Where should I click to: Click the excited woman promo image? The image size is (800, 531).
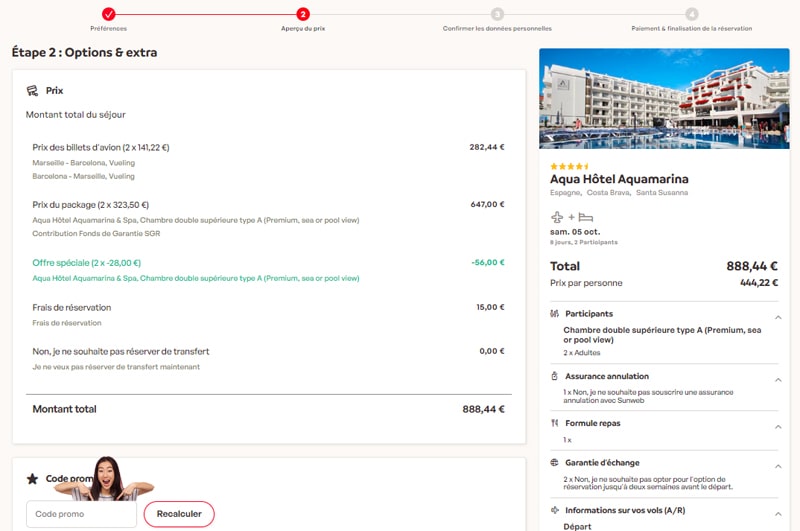(x=105, y=478)
